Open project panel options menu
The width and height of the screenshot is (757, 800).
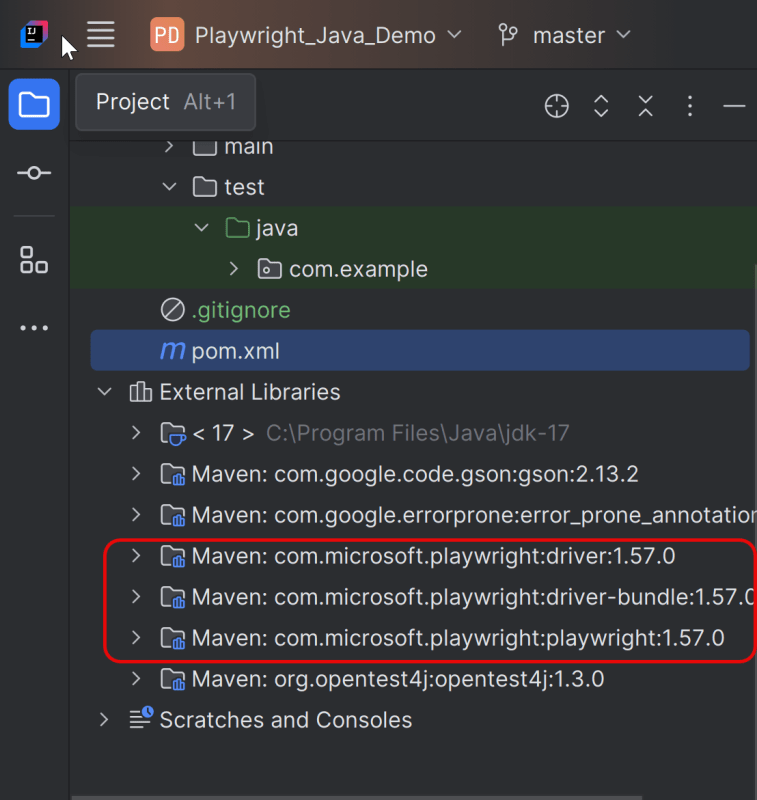click(x=690, y=106)
